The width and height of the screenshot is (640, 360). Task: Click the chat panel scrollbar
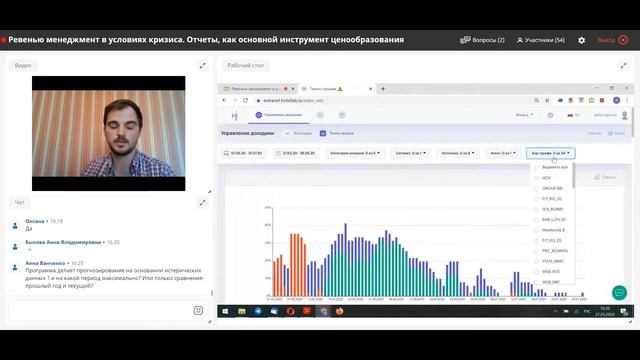[211, 292]
